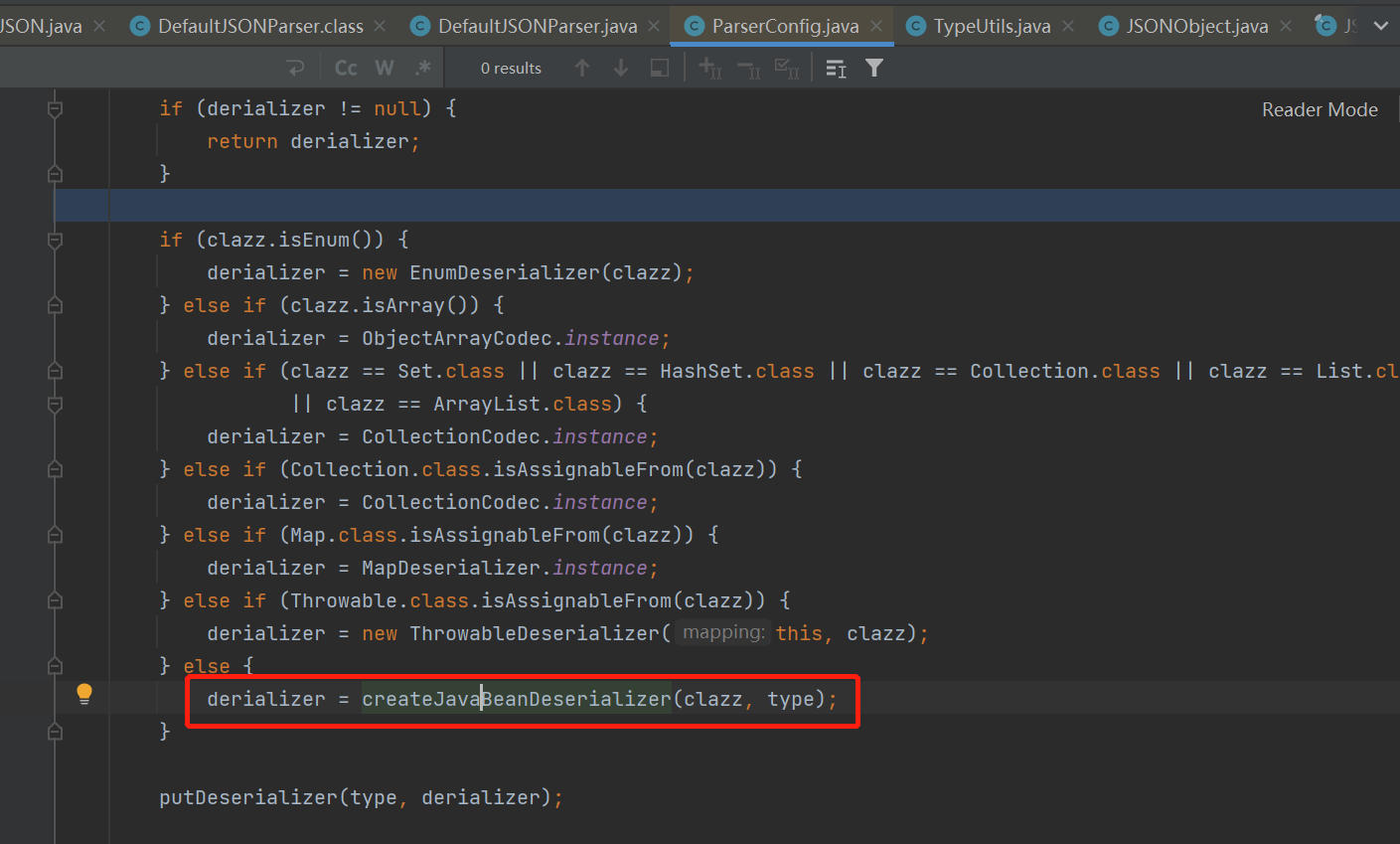
Task: Collapse the if (derializer != null) block
Action: [x=56, y=108]
